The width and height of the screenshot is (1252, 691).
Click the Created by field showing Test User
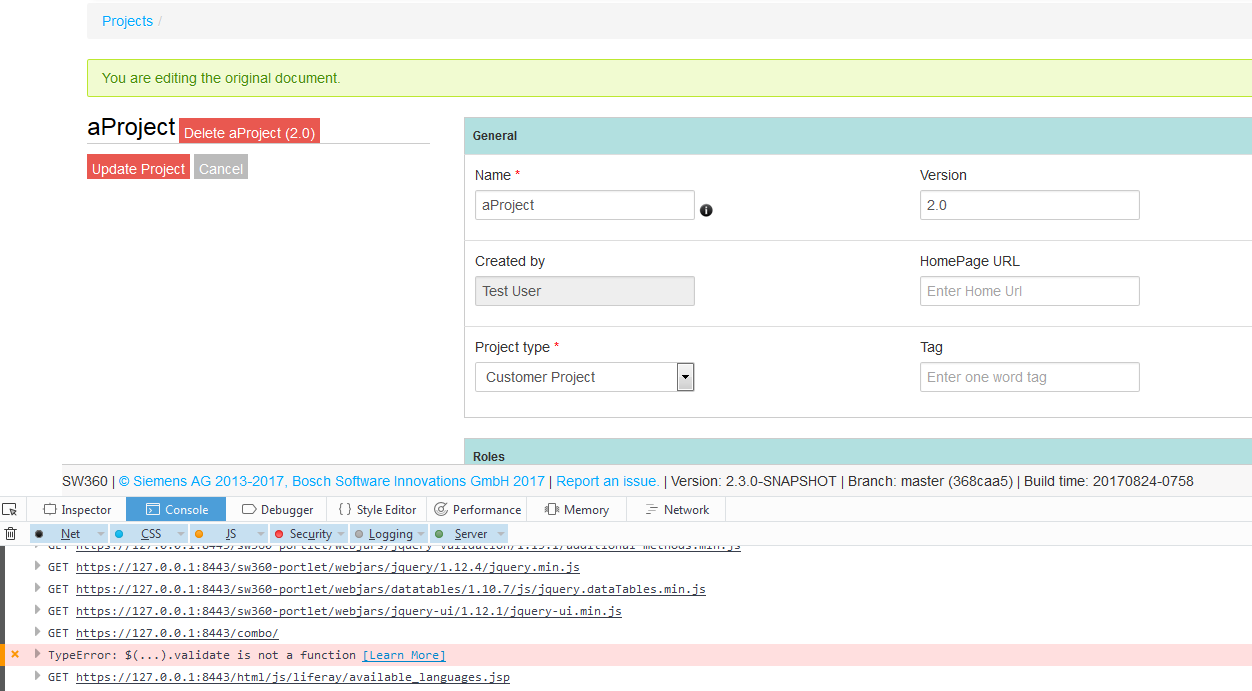585,291
